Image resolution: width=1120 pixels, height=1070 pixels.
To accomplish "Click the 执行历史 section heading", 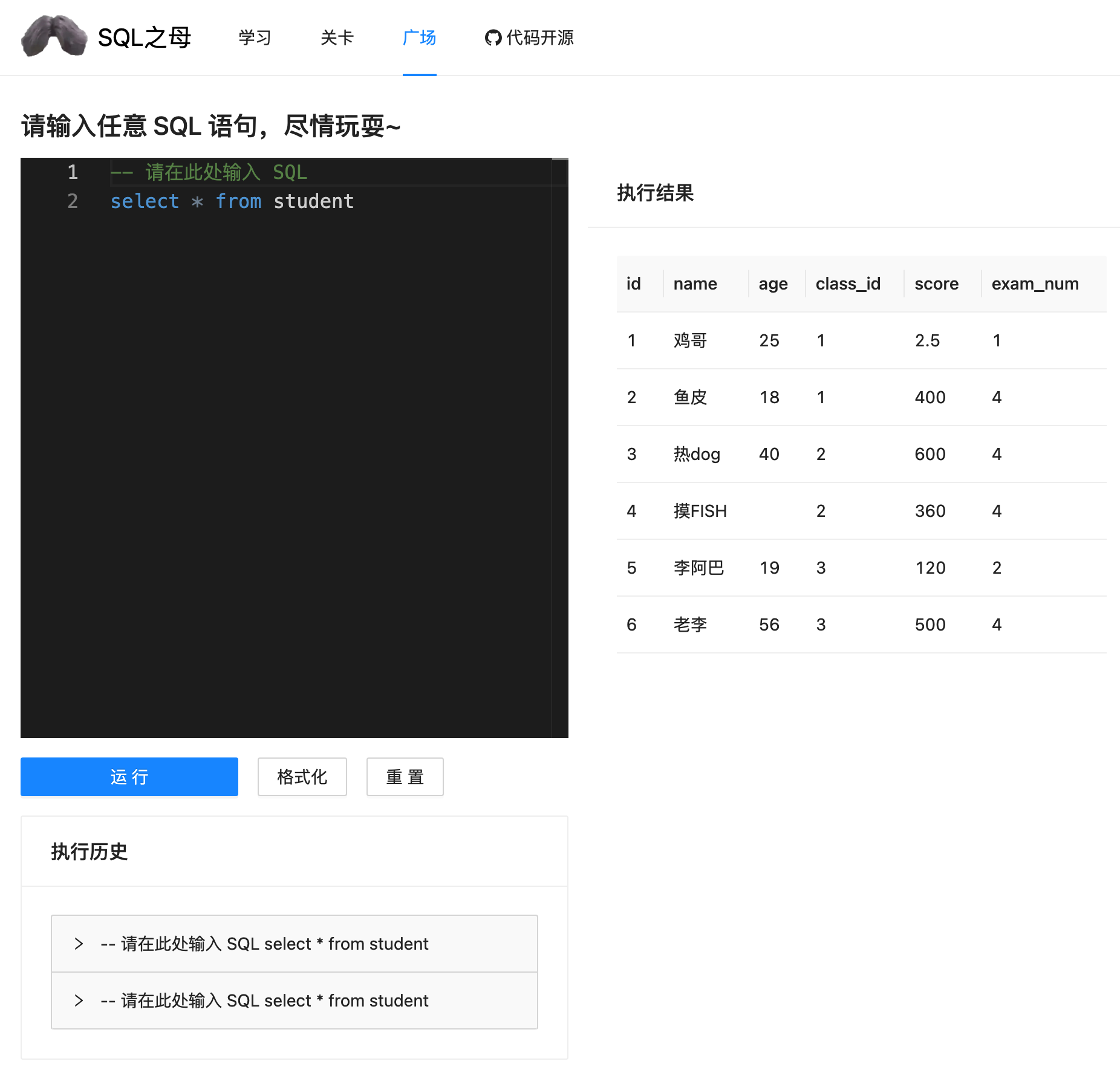I will [x=89, y=852].
